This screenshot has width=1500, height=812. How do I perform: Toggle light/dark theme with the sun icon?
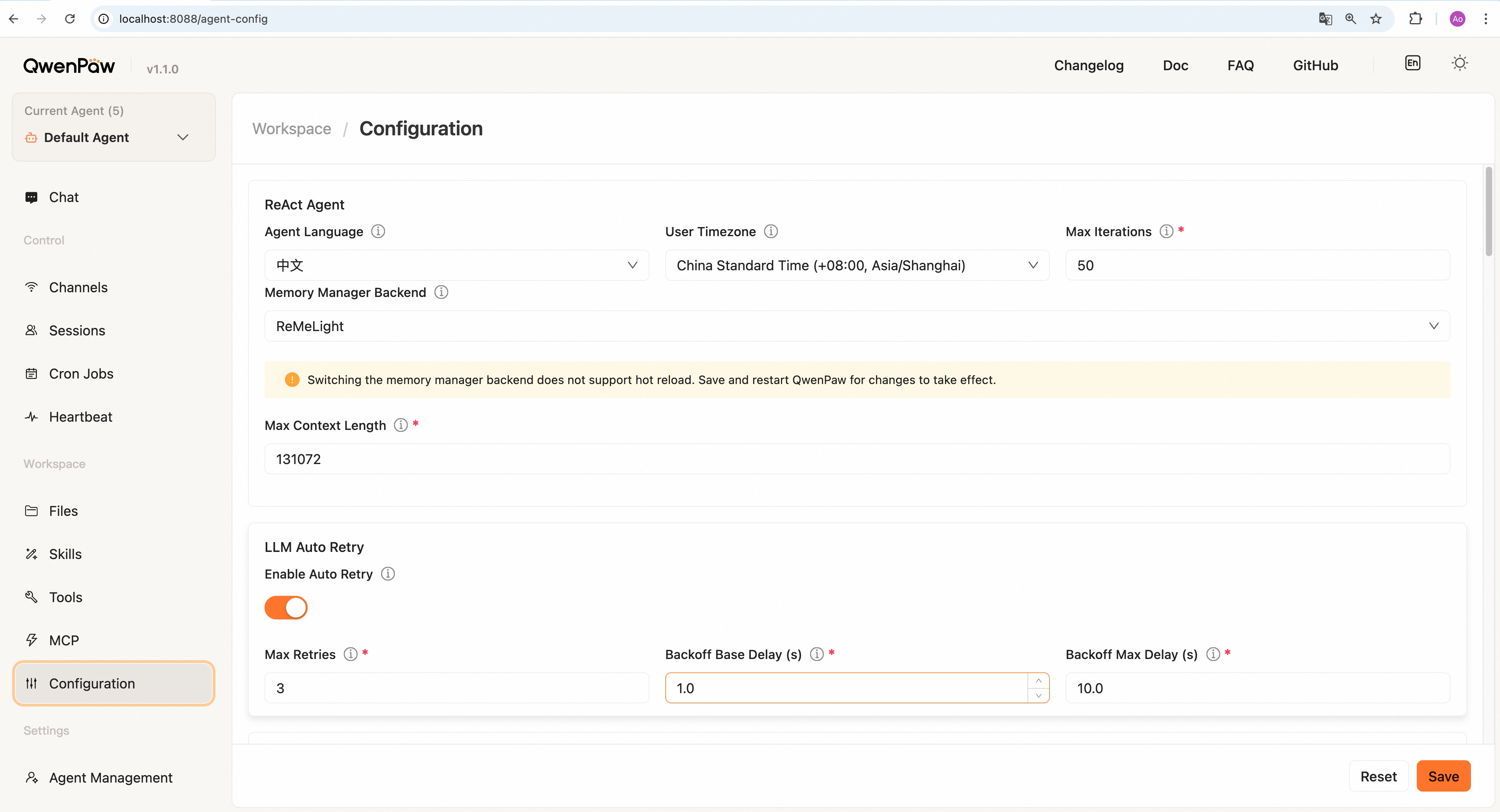tap(1459, 62)
